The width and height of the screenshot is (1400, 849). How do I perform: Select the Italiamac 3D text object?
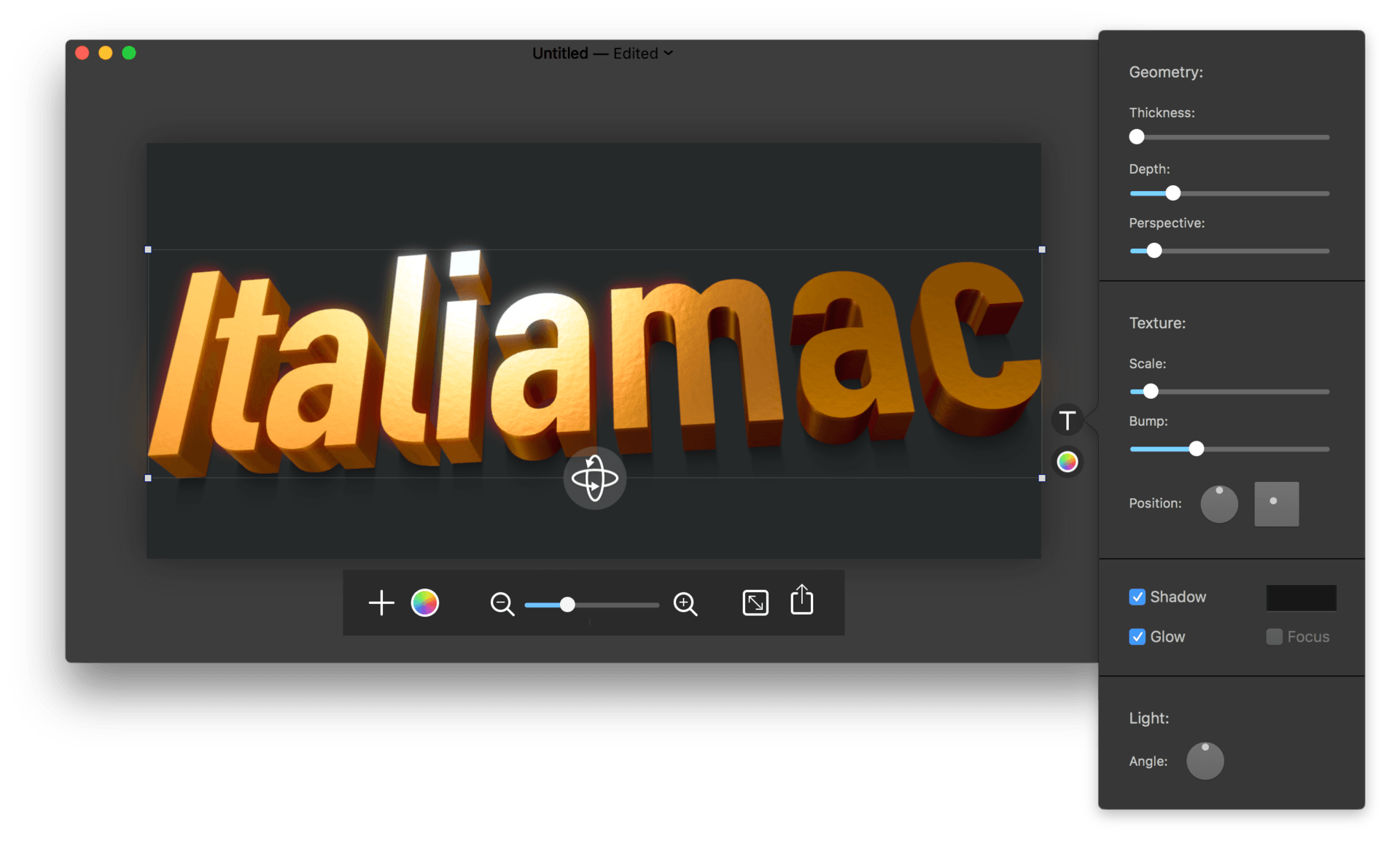[x=595, y=365]
